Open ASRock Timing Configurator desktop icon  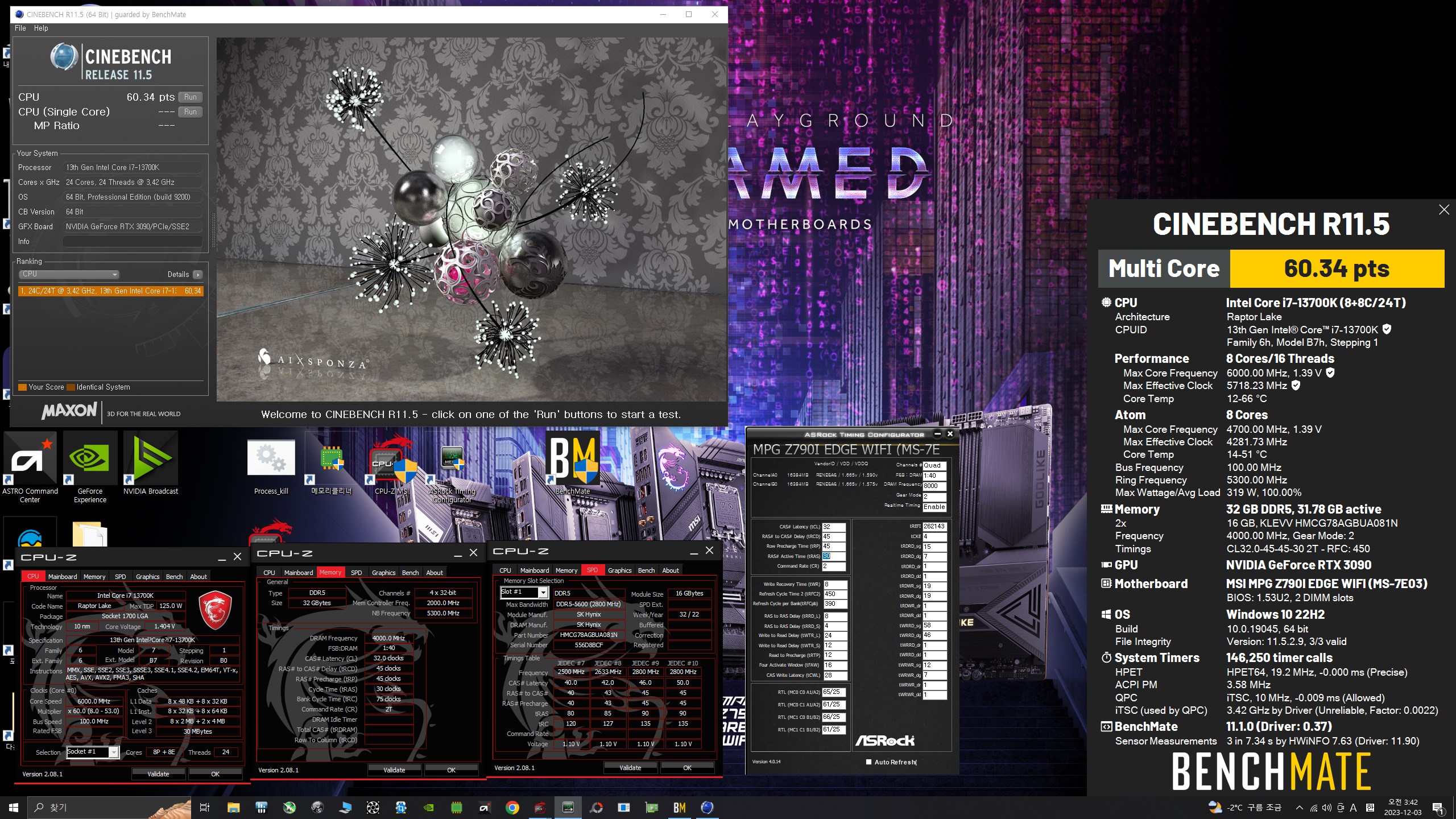coord(452,472)
